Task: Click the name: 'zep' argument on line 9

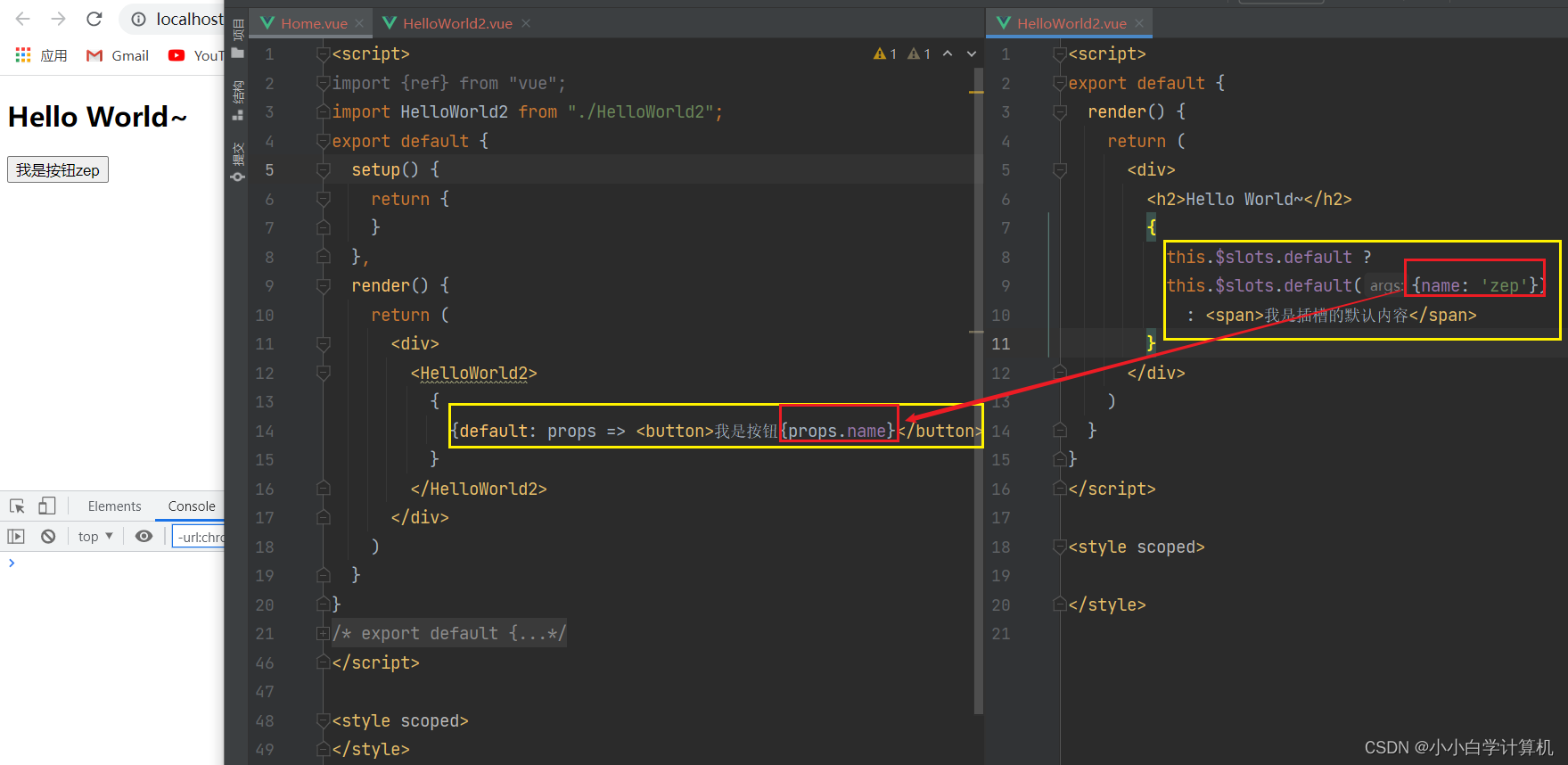Action: 1474,285
